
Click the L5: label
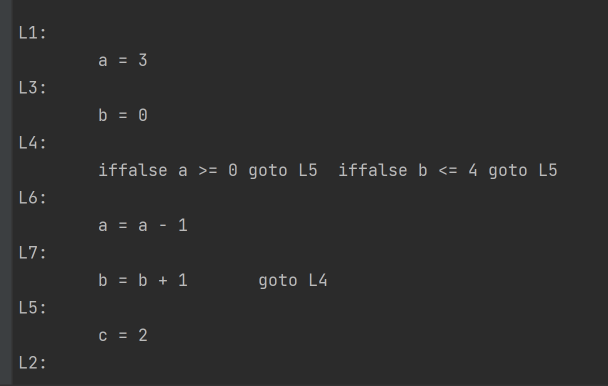coord(33,308)
